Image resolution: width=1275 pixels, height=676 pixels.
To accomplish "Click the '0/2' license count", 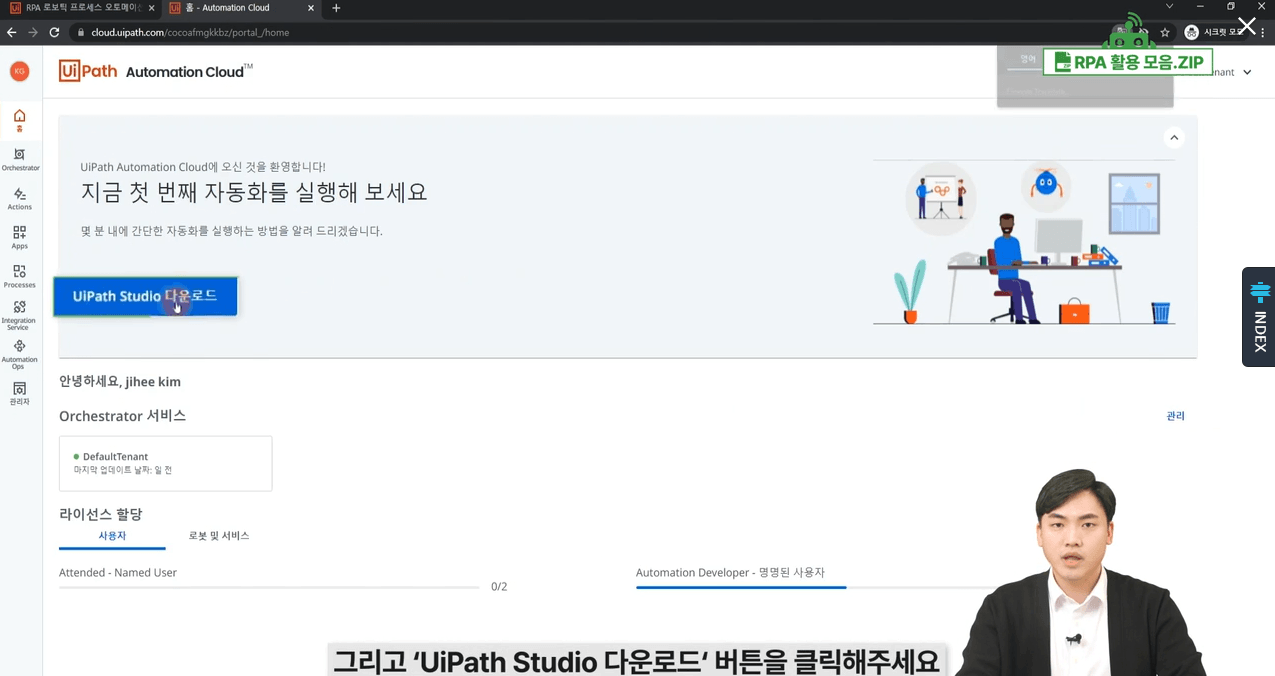I will coord(499,587).
